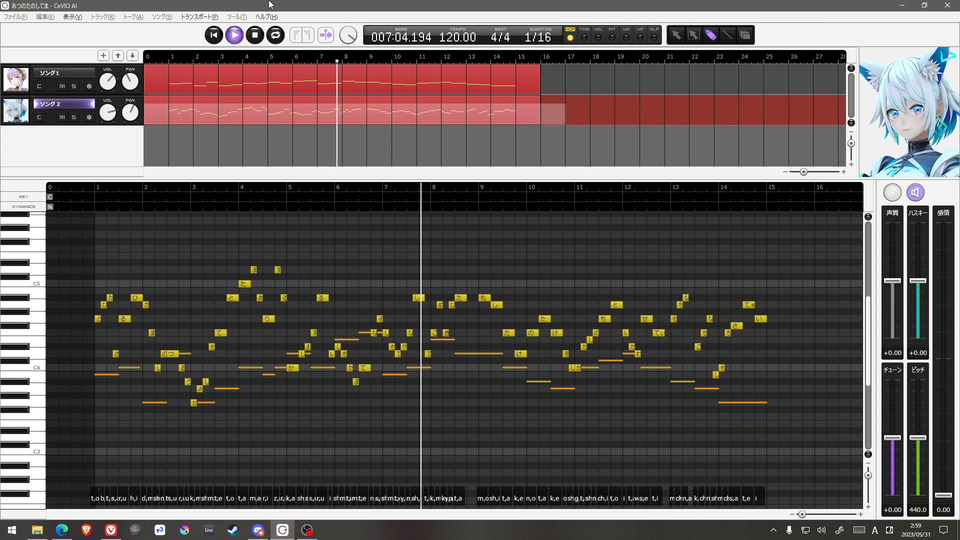Open the 編集 menu
The width and height of the screenshot is (960, 540).
point(45,17)
